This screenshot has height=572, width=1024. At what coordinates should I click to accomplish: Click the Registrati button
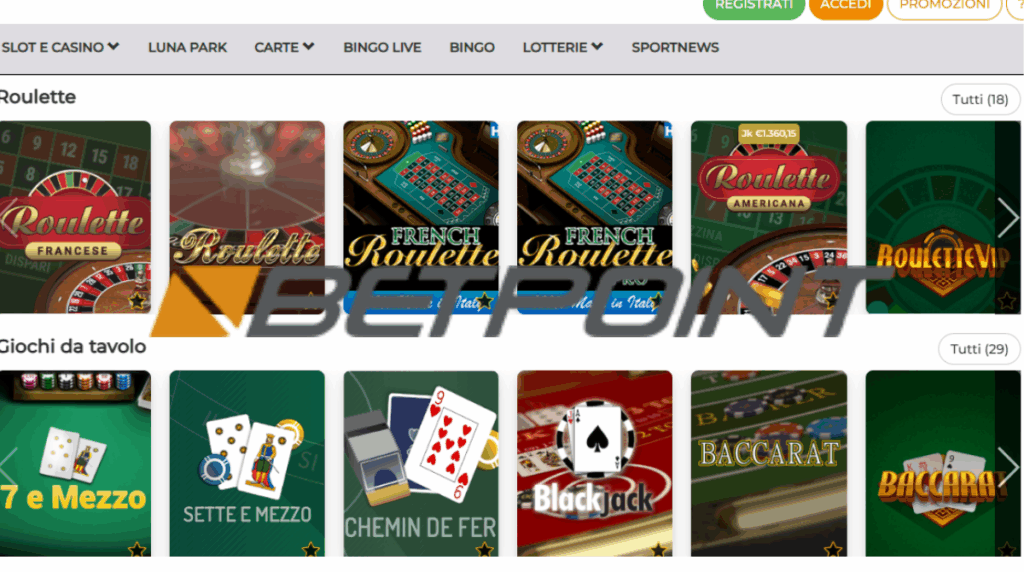[x=754, y=7]
